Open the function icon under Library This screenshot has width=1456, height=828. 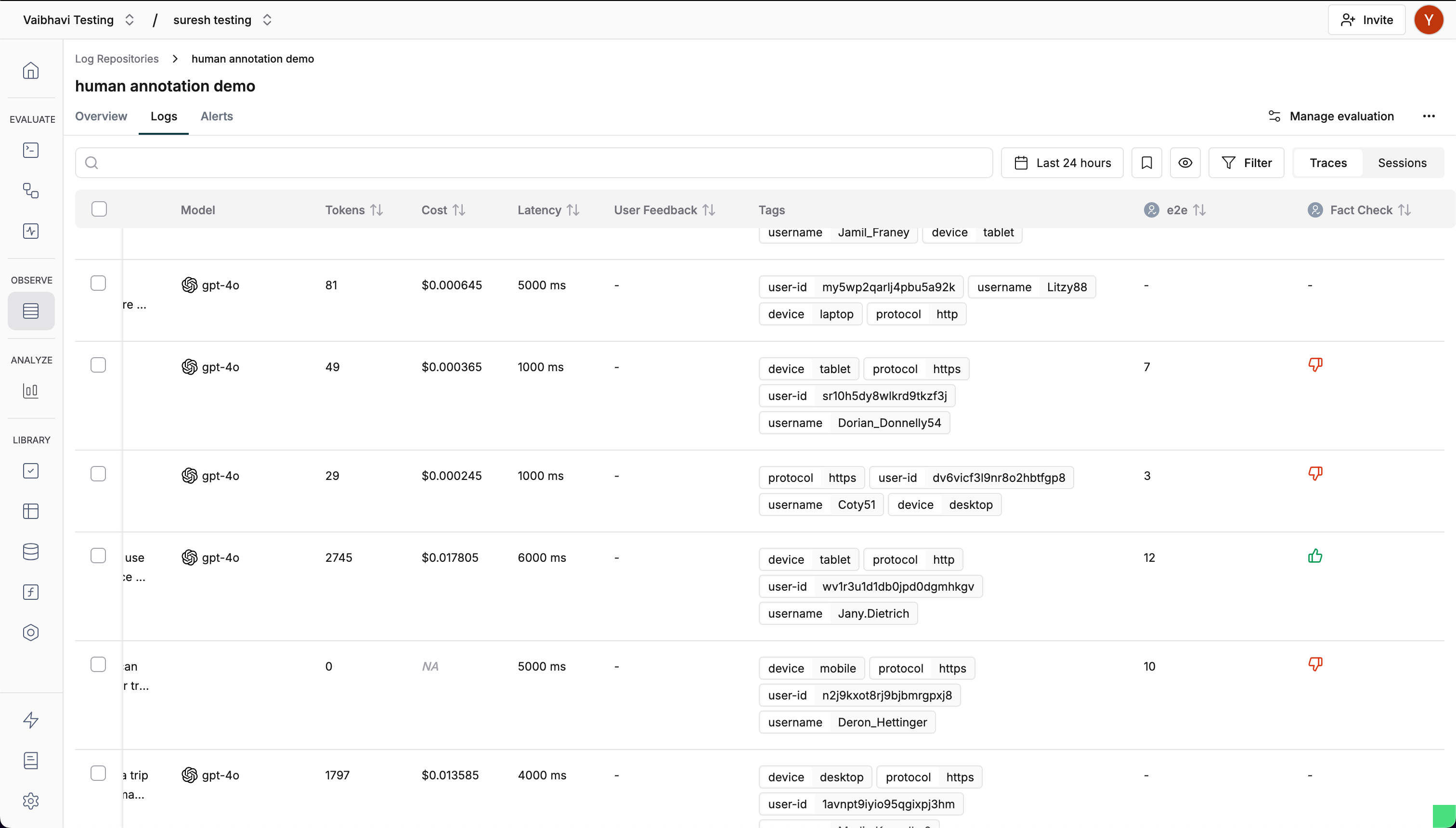pos(31,592)
